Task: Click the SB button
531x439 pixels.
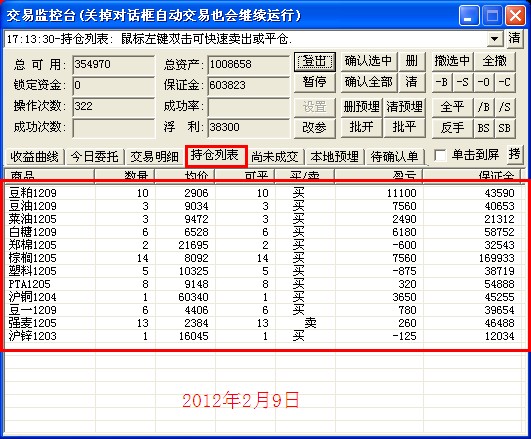Action: point(504,128)
